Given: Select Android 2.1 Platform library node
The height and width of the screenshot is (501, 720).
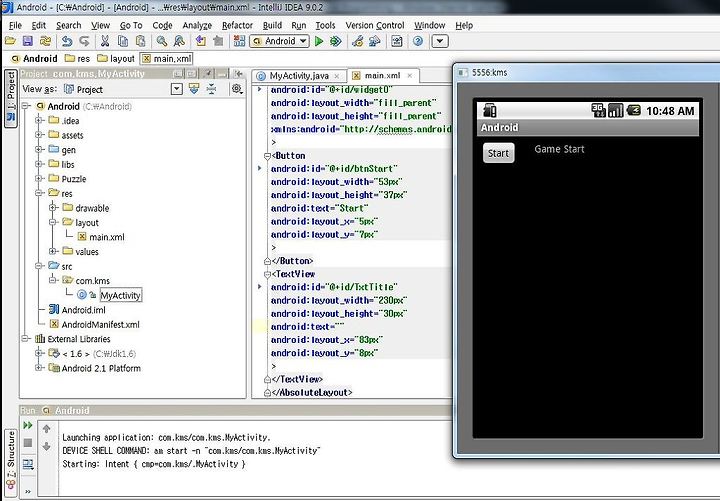Looking at the screenshot, I should pos(95,368).
